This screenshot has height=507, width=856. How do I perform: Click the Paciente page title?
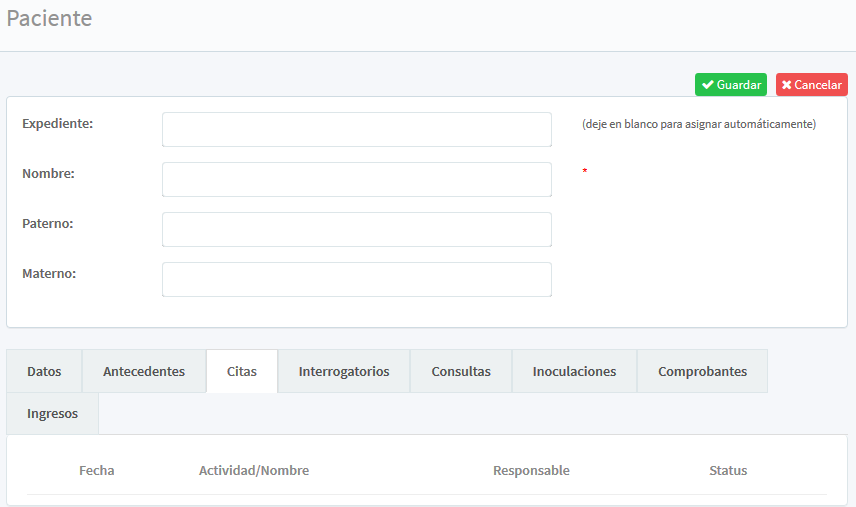coord(50,18)
